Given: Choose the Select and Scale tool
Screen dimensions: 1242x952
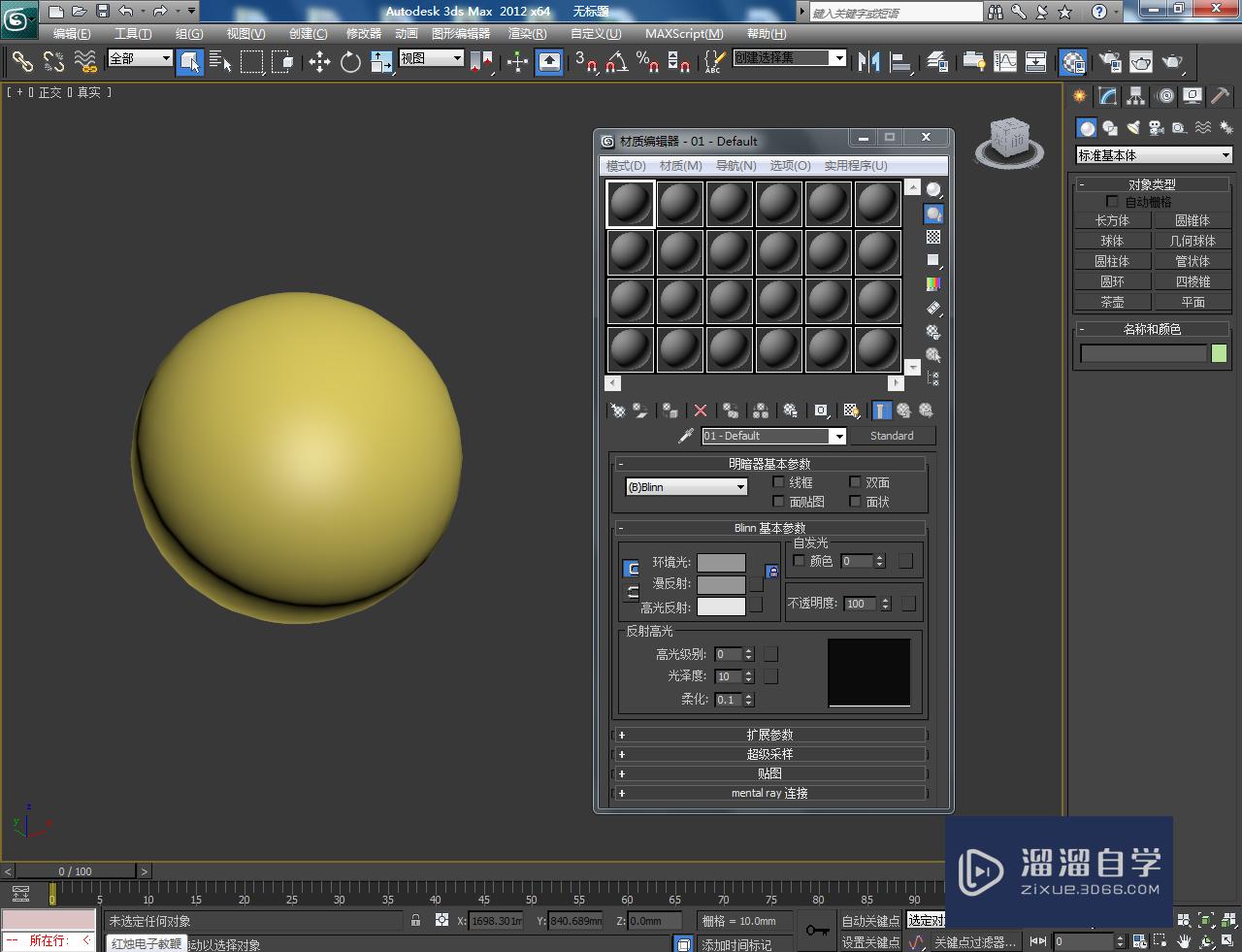Looking at the screenshot, I should (381, 62).
